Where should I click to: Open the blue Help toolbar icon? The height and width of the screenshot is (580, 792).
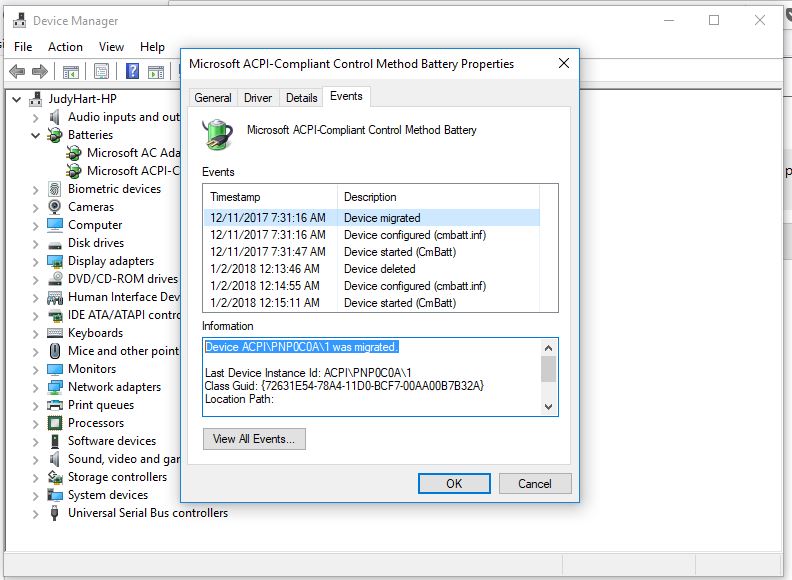[x=132, y=71]
